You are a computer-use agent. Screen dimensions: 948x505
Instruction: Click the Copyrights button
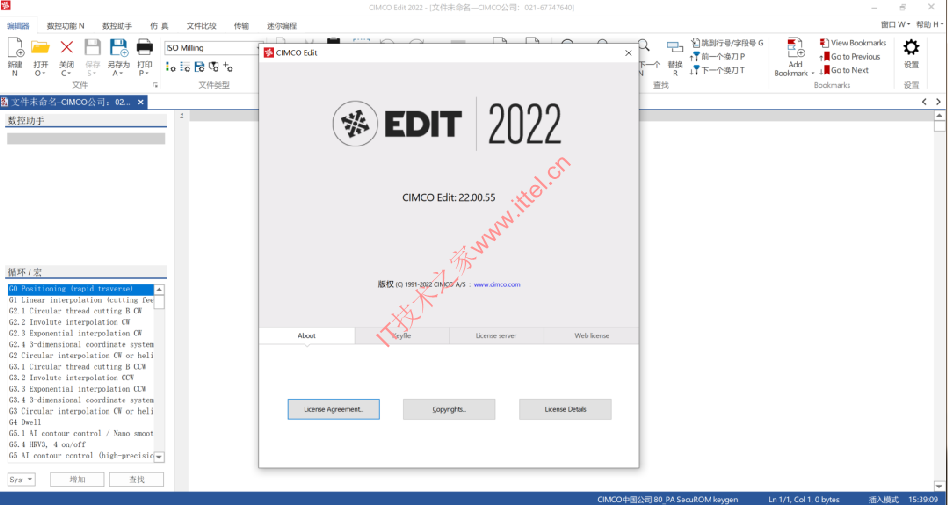point(449,409)
